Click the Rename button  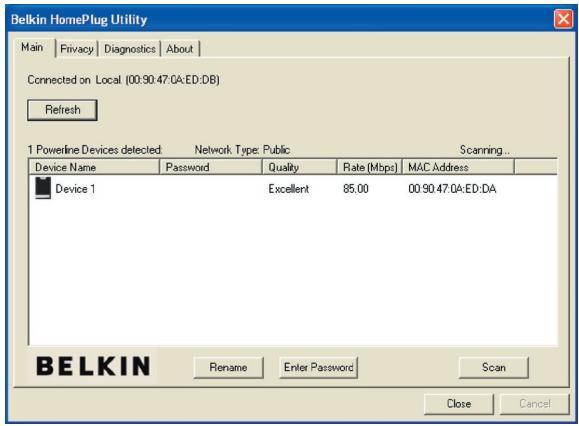[228, 367]
